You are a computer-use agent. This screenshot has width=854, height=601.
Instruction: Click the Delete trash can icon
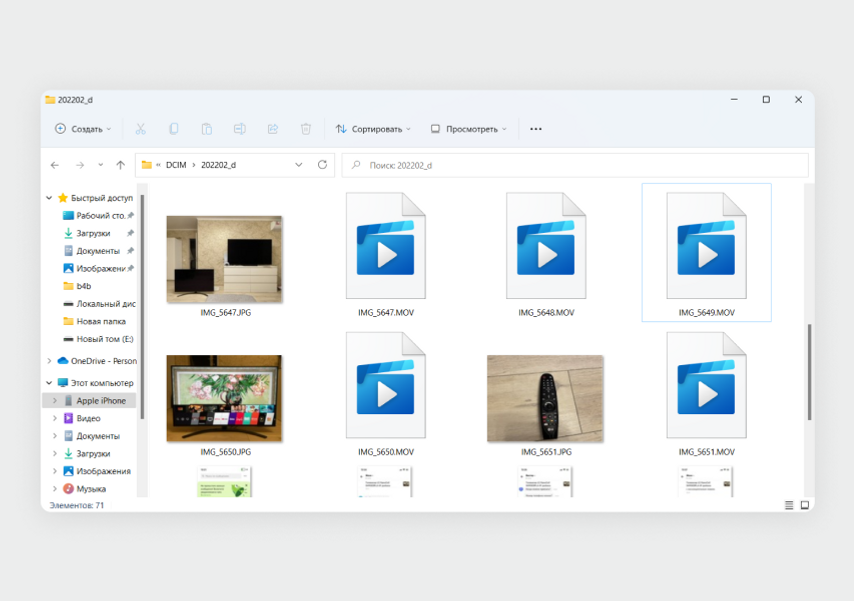pyautogui.click(x=306, y=129)
